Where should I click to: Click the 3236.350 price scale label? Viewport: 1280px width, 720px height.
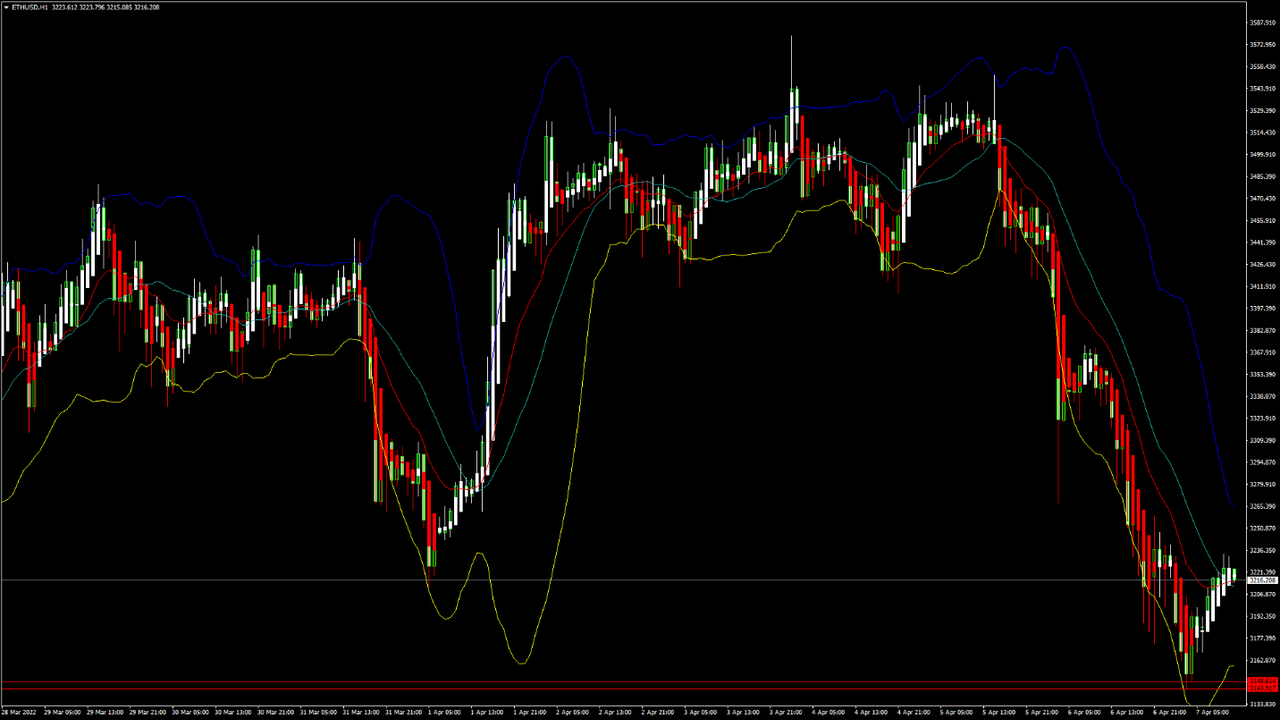click(x=1263, y=550)
